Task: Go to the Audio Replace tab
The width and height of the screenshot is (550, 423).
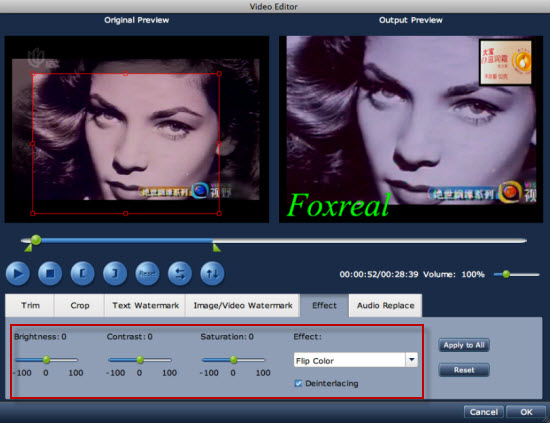Action: click(x=385, y=306)
